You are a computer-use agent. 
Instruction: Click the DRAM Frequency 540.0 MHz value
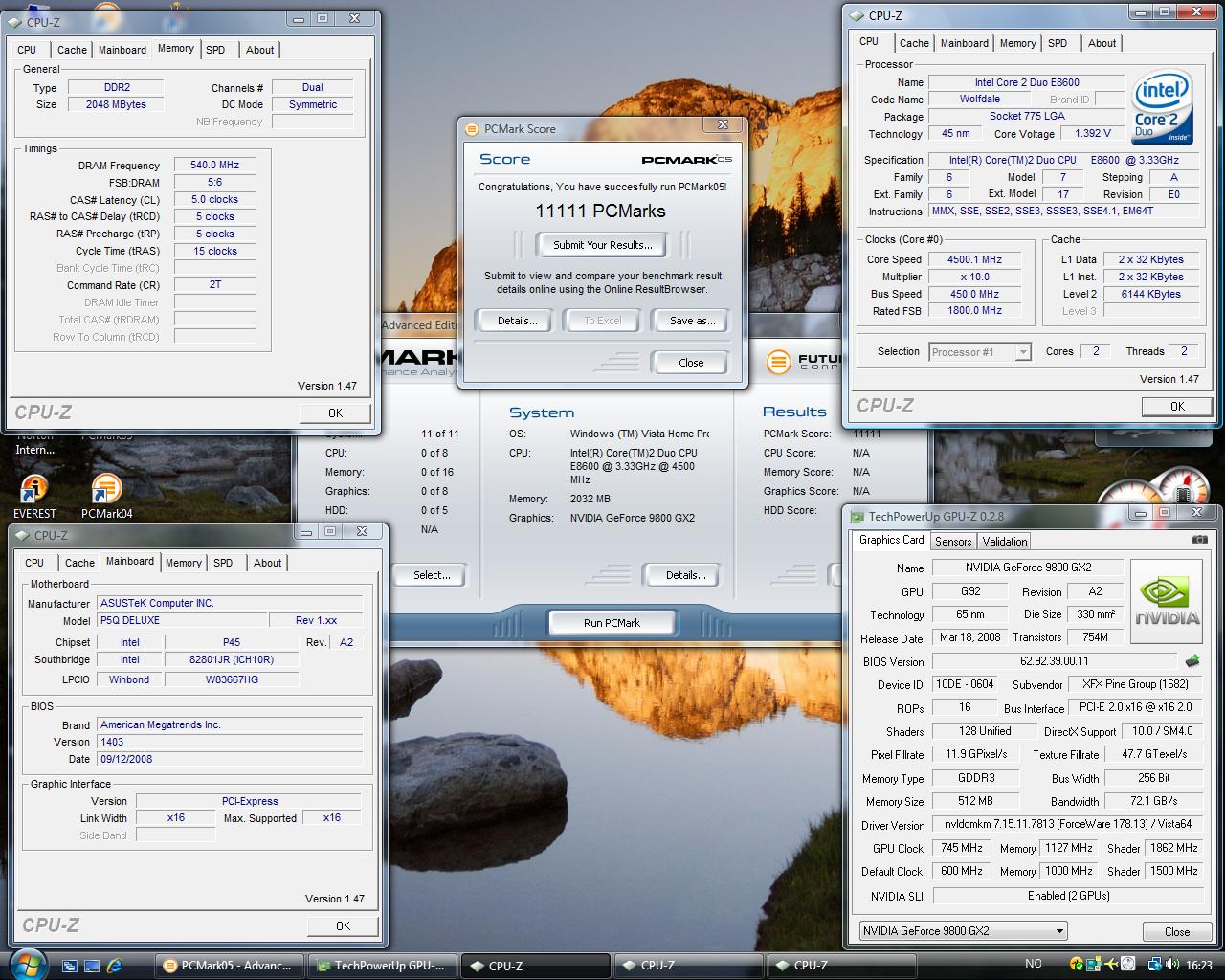214,165
